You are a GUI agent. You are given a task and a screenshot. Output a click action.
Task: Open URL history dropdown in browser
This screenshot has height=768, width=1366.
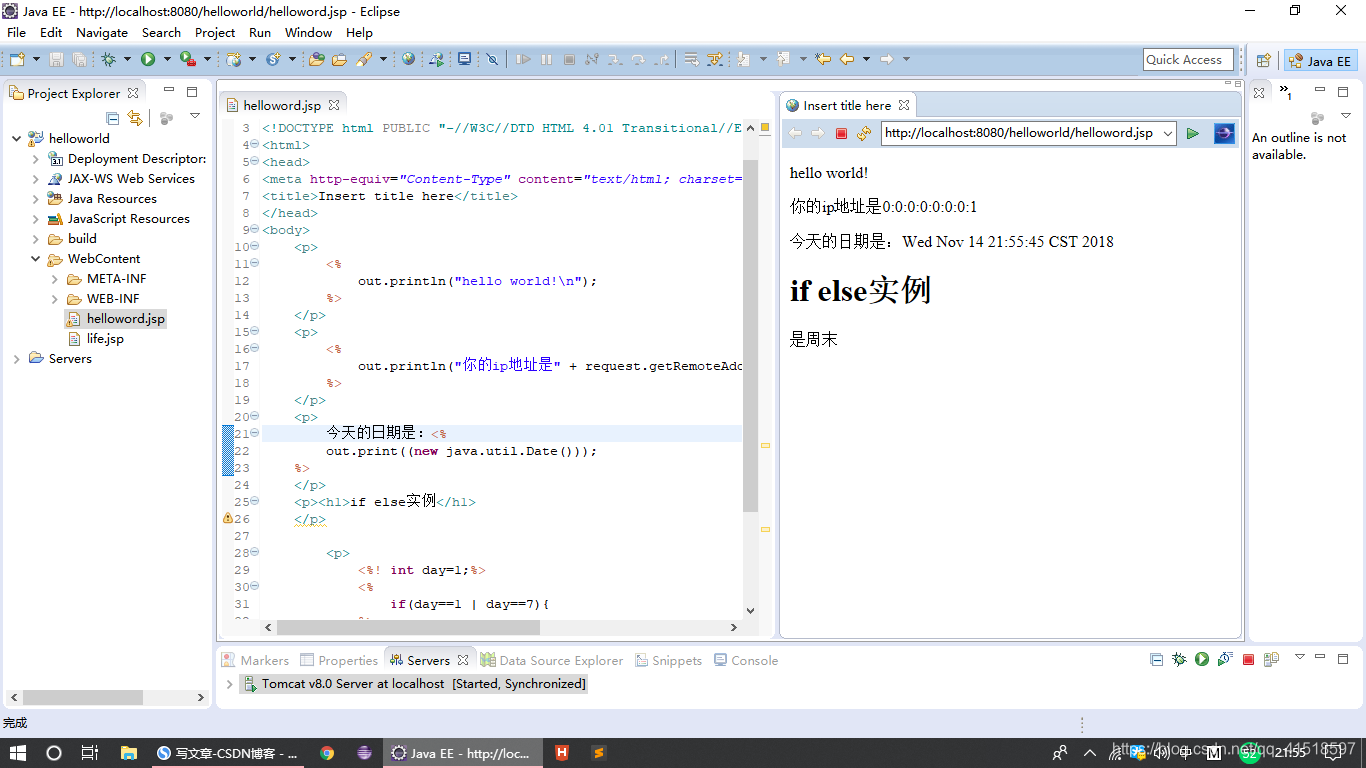click(x=1167, y=133)
